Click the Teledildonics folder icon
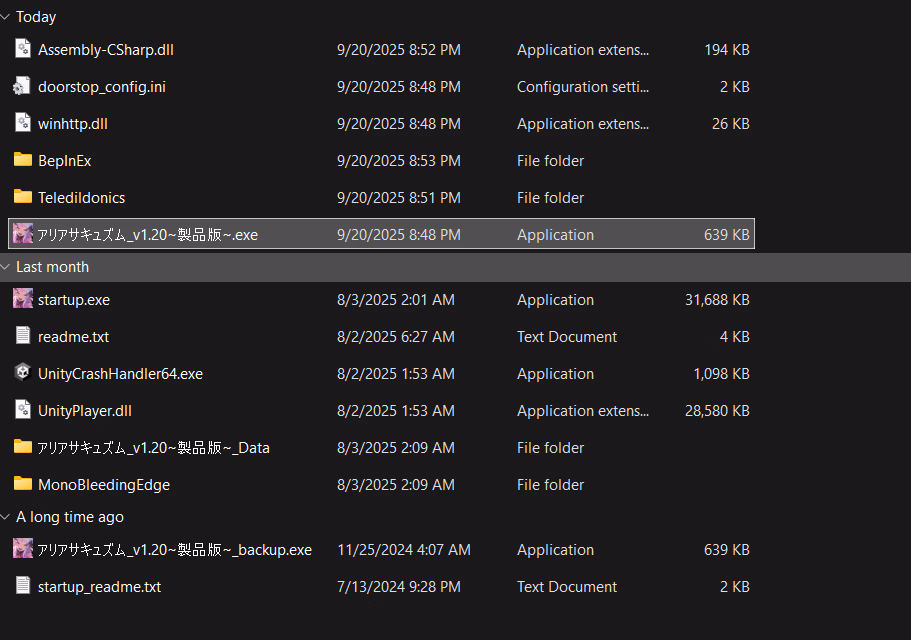Image resolution: width=911 pixels, height=640 pixels. coord(23,197)
